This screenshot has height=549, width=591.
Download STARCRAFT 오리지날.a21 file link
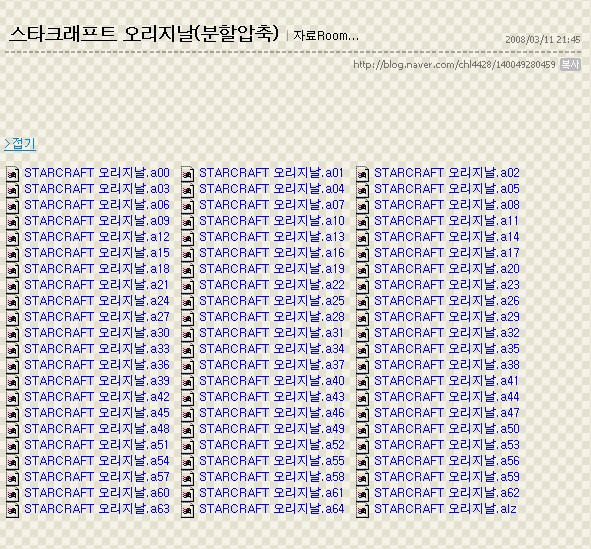point(96,284)
